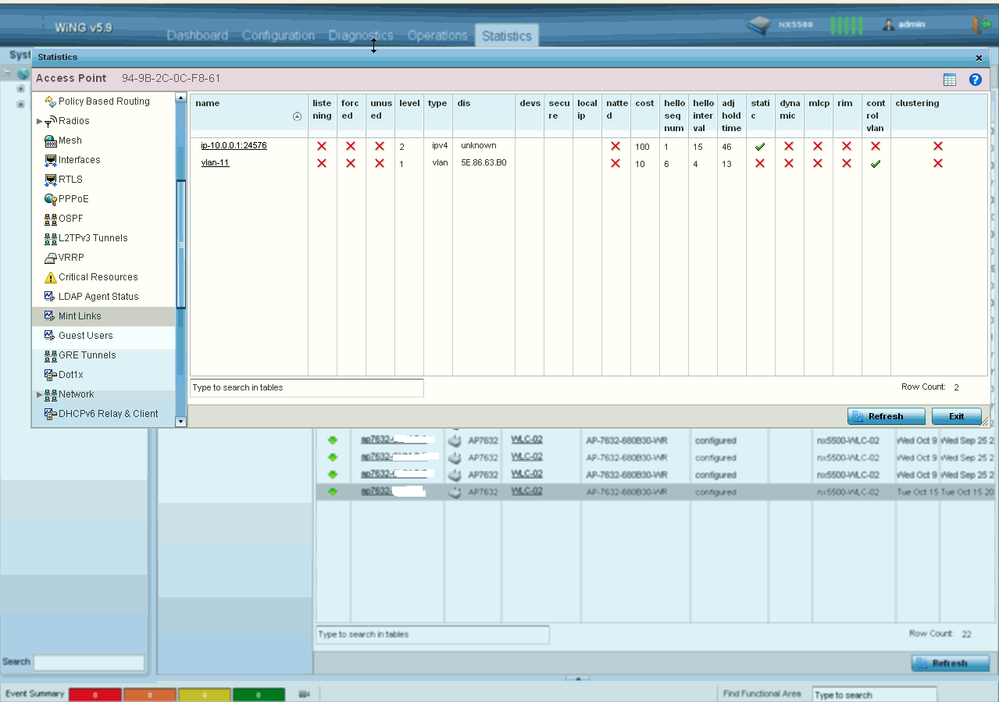The height and width of the screenshot is (702, 999).
Task: Open Critical Resources warning icon item
Action: [51, 278]
